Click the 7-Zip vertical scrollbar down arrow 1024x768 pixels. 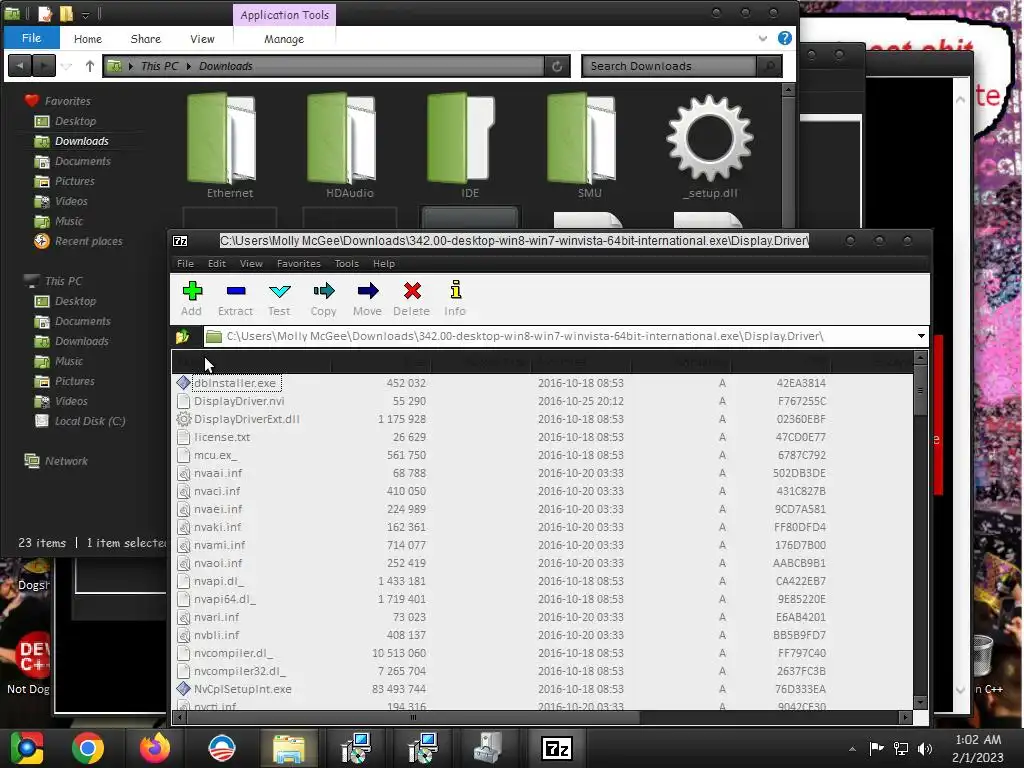[920, 703]
